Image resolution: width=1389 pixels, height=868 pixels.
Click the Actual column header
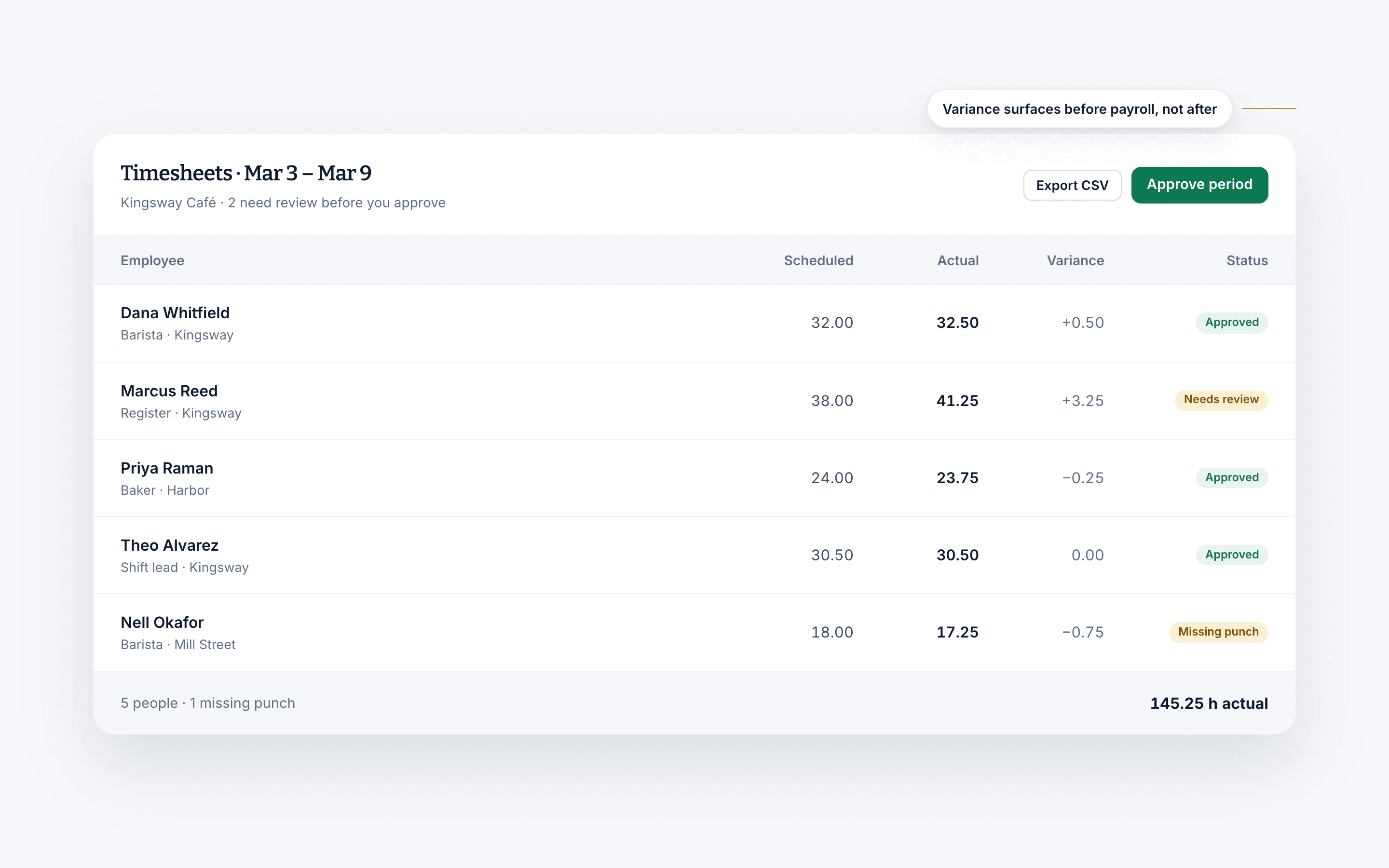(958, 260)
